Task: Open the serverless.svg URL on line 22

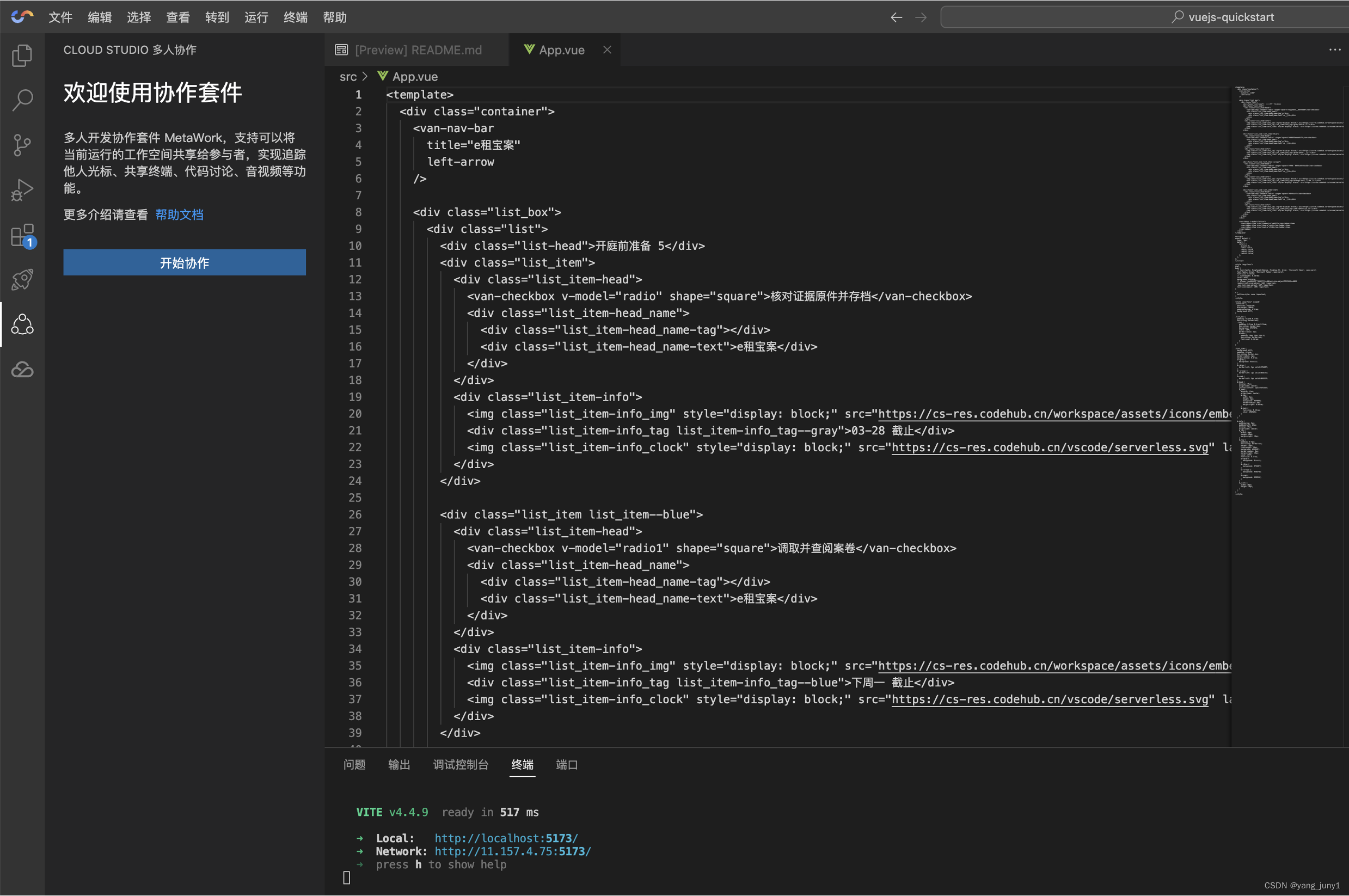Action: (x=1050, y=447)
